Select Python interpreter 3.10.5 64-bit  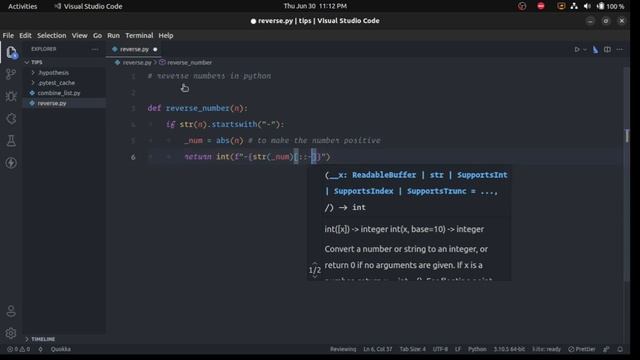[x=509, y=349]
